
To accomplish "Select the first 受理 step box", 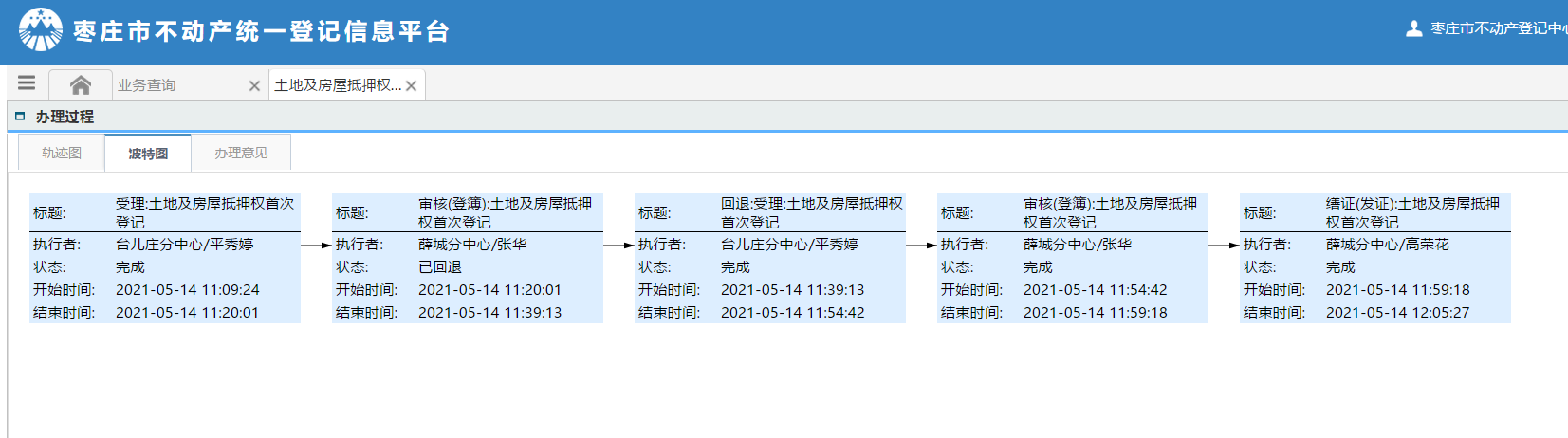I will [165, 258].
